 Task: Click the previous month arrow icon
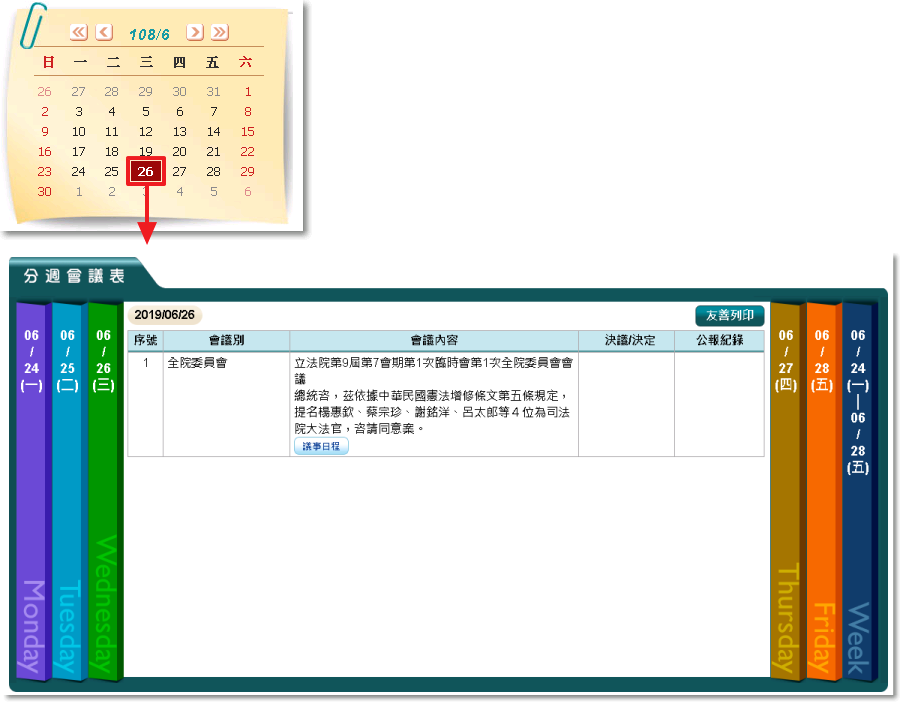coord(104,32)
